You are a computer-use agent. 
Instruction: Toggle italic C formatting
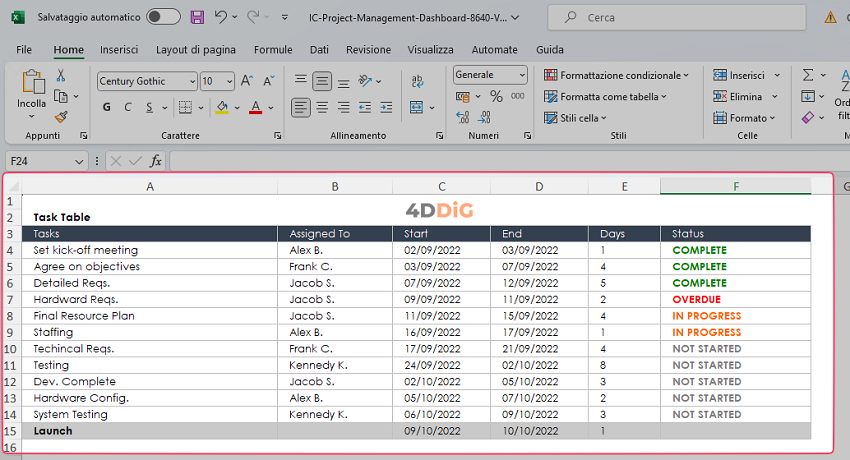click(129, 108)
